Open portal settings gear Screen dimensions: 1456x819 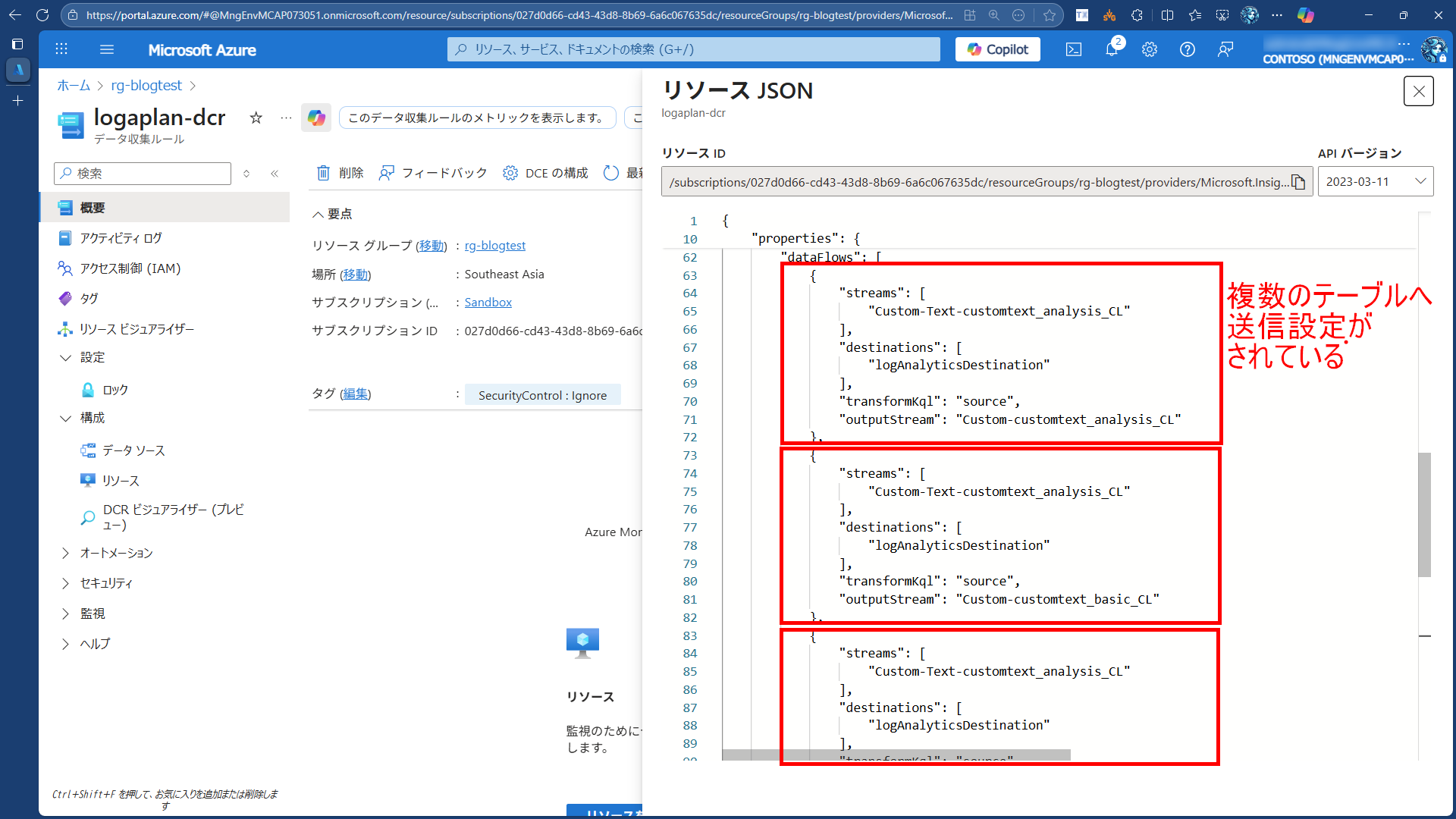pyautogui.click(x=1150, y=49)
